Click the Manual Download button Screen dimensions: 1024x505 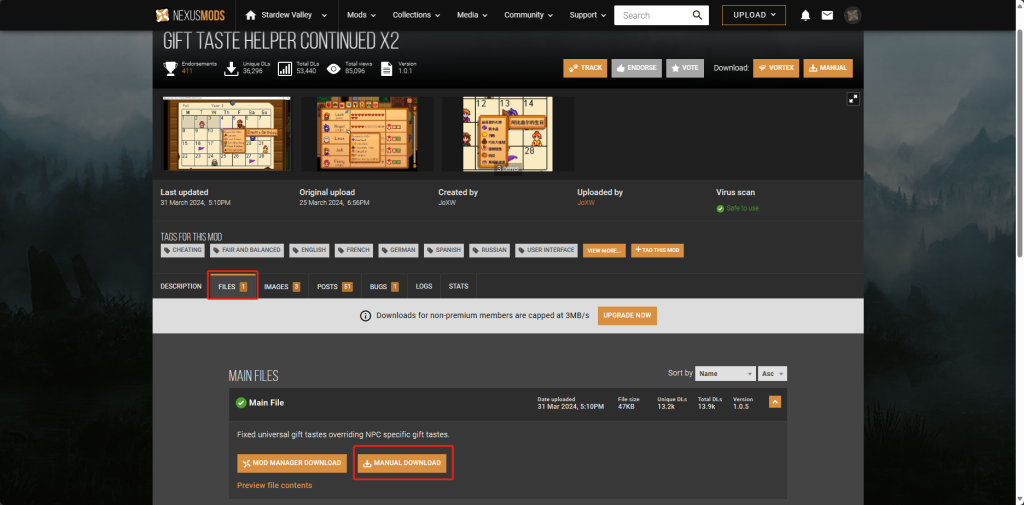[401, 463]
